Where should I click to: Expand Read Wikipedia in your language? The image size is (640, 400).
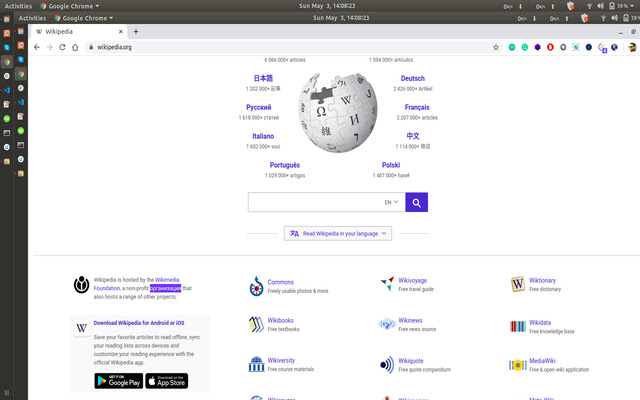click(337, 233)
